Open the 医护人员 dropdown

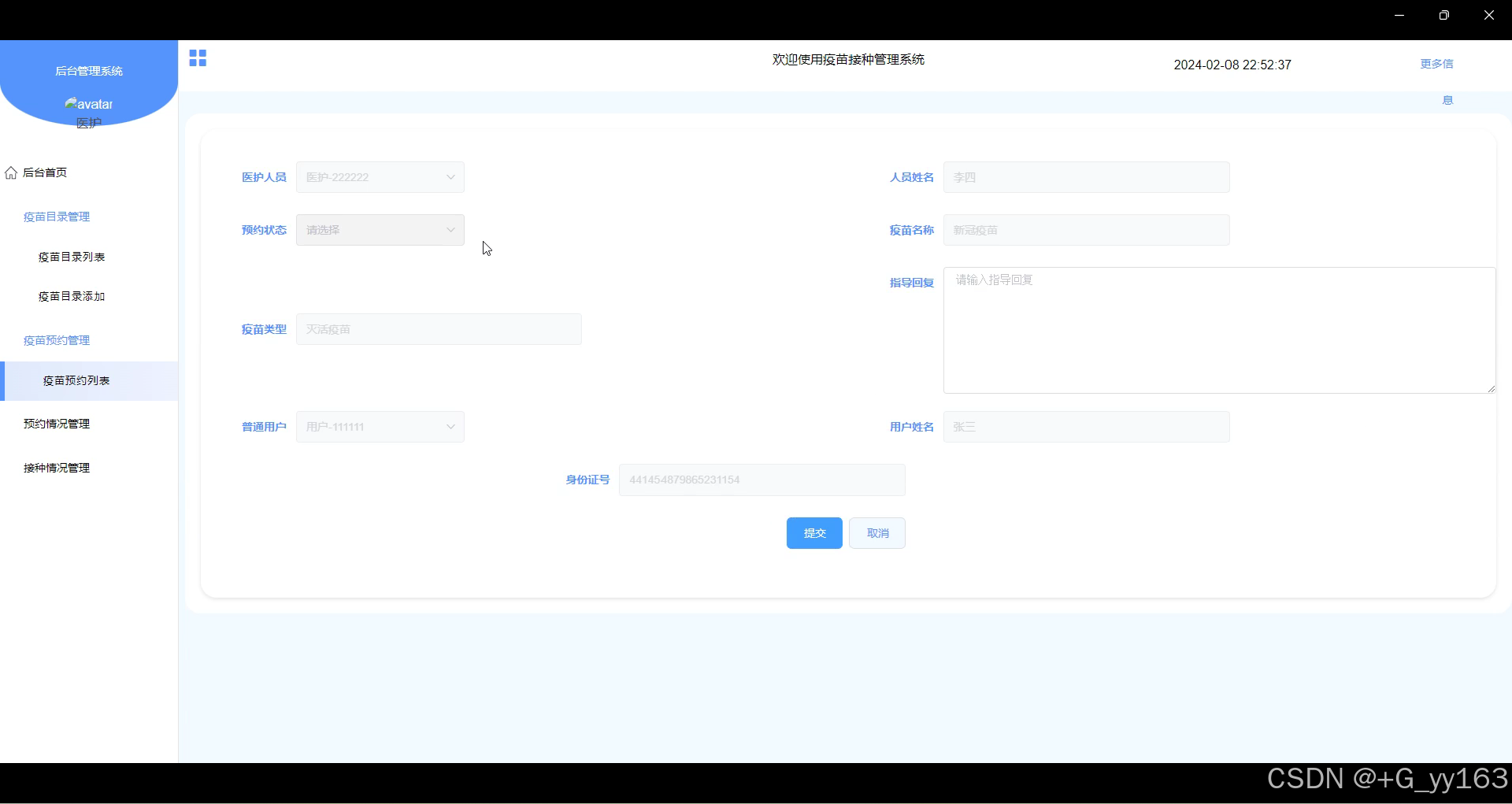tap(380, 177)
